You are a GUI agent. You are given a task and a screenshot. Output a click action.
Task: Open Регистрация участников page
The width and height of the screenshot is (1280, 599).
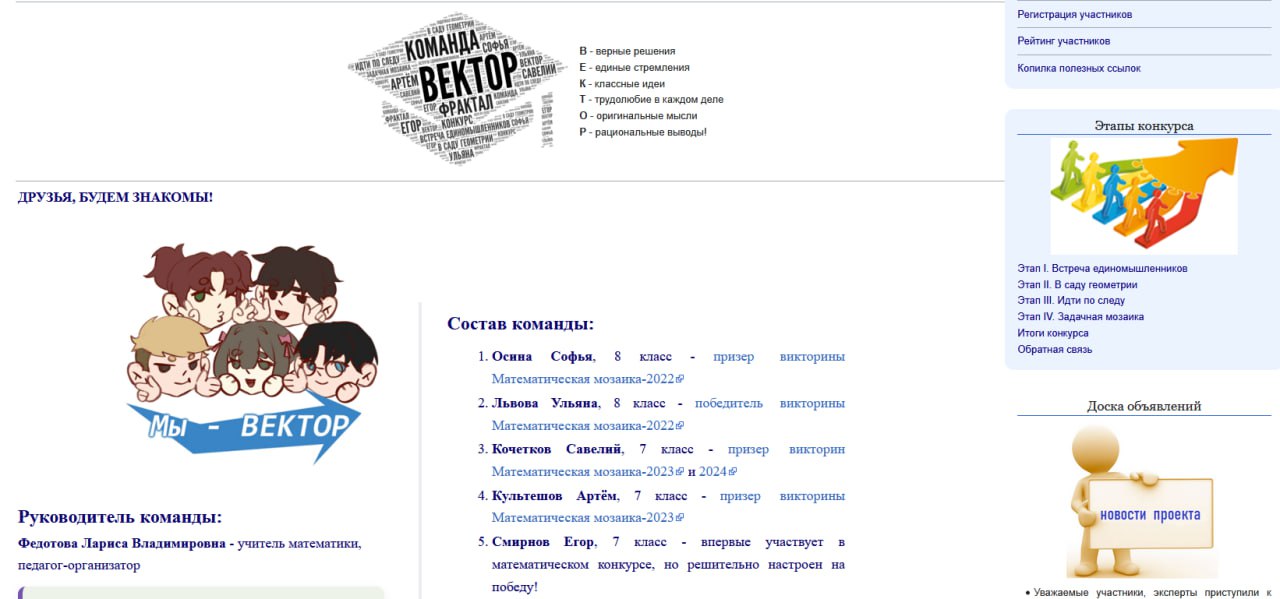pos(1074,15)
